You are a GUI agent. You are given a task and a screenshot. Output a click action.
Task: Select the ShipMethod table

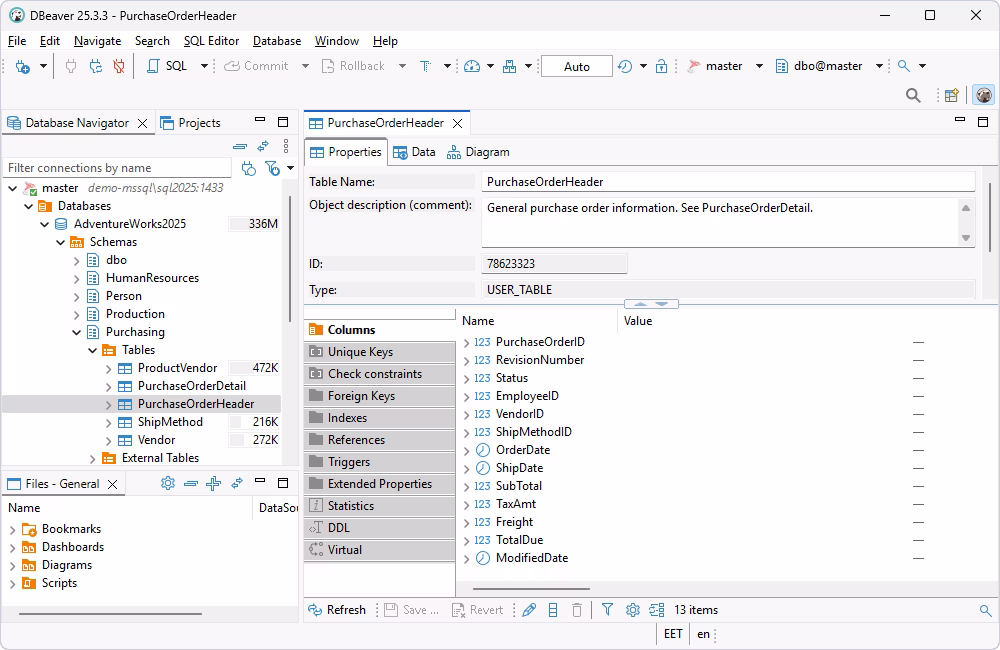click(170, 422)
